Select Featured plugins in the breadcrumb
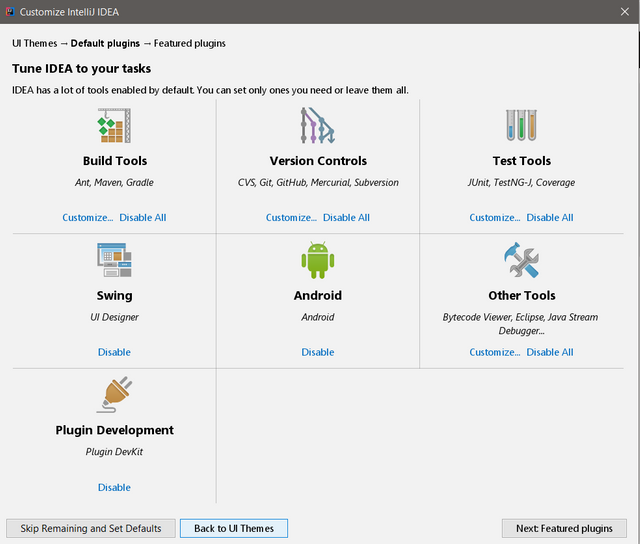Image resolution: width=640 pixels, height=544 pixels. [x=189, y=43]
